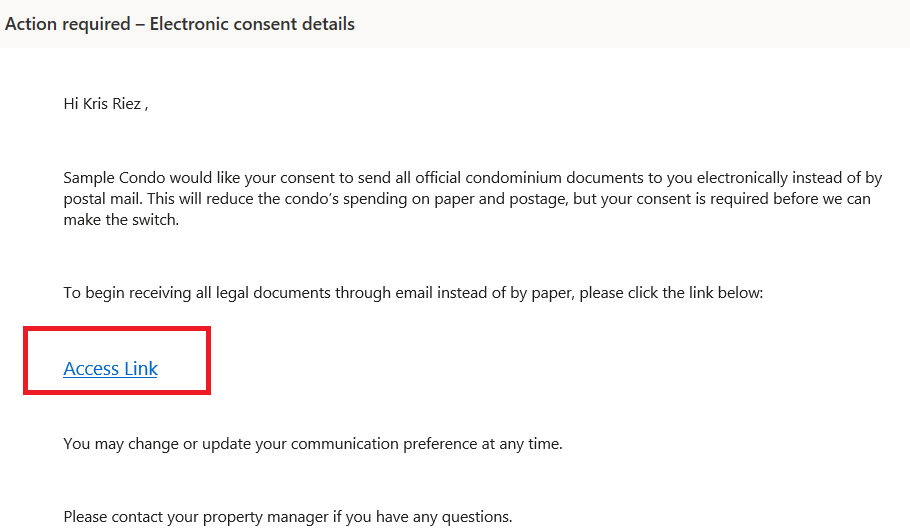
Task: Open the Access Link hyperlink
Action: pos(110,369)
